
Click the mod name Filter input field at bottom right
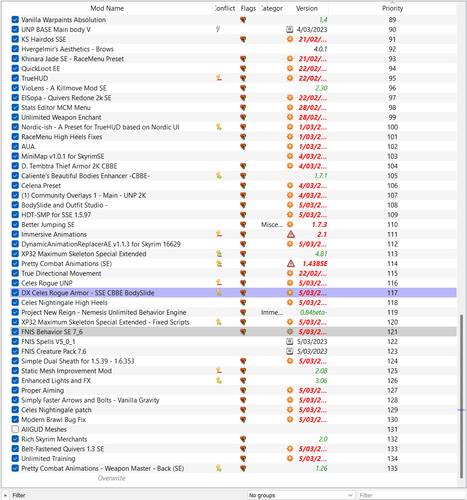coord(412,495)
